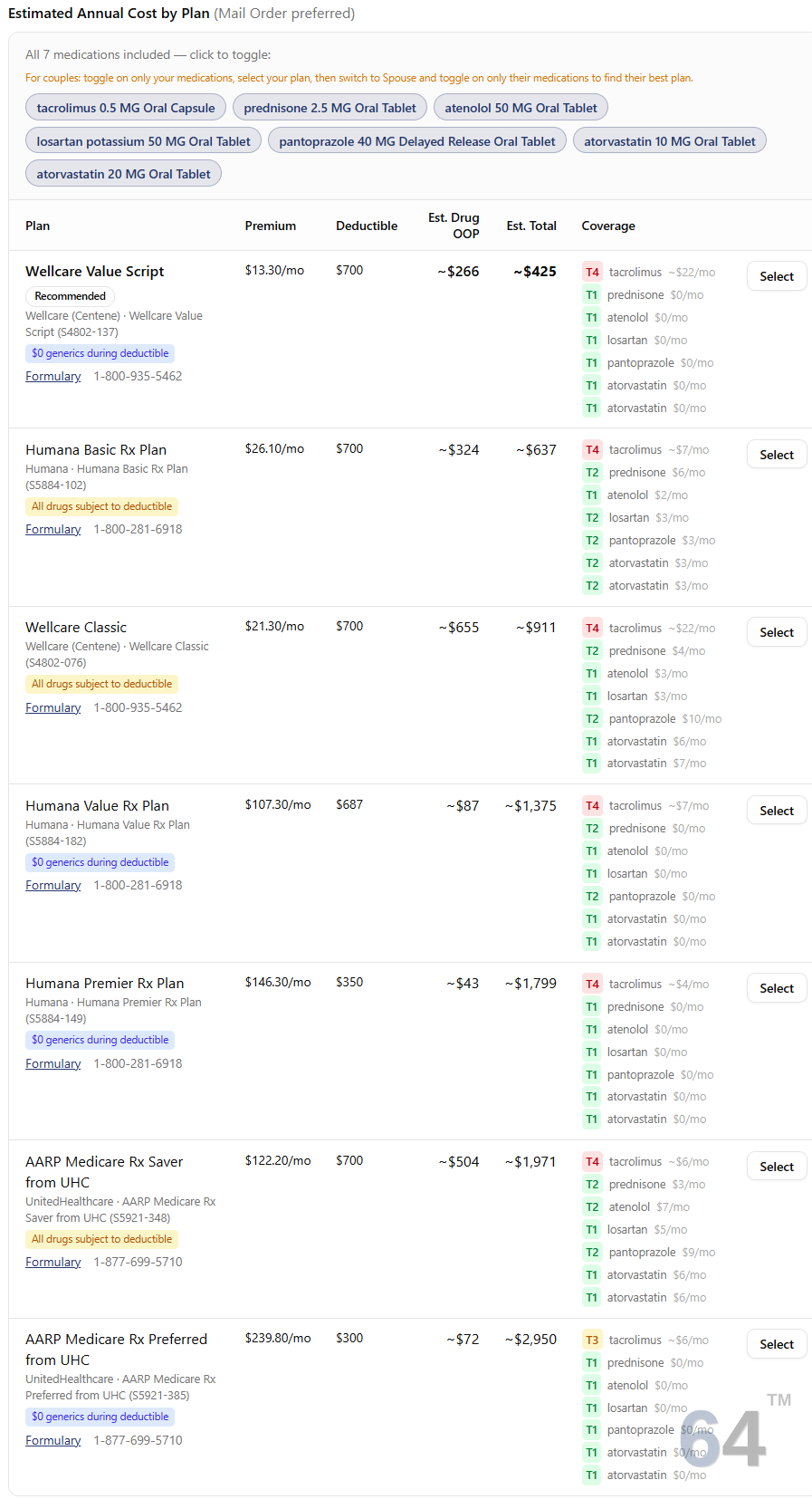Toggle losartan potassium 50 MG chip

pyautogui.click(x=143, y=141)
